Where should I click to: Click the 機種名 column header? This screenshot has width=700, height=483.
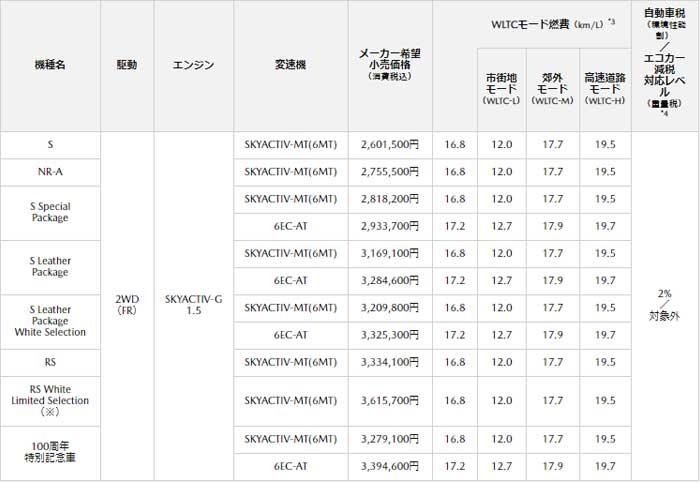50,65
